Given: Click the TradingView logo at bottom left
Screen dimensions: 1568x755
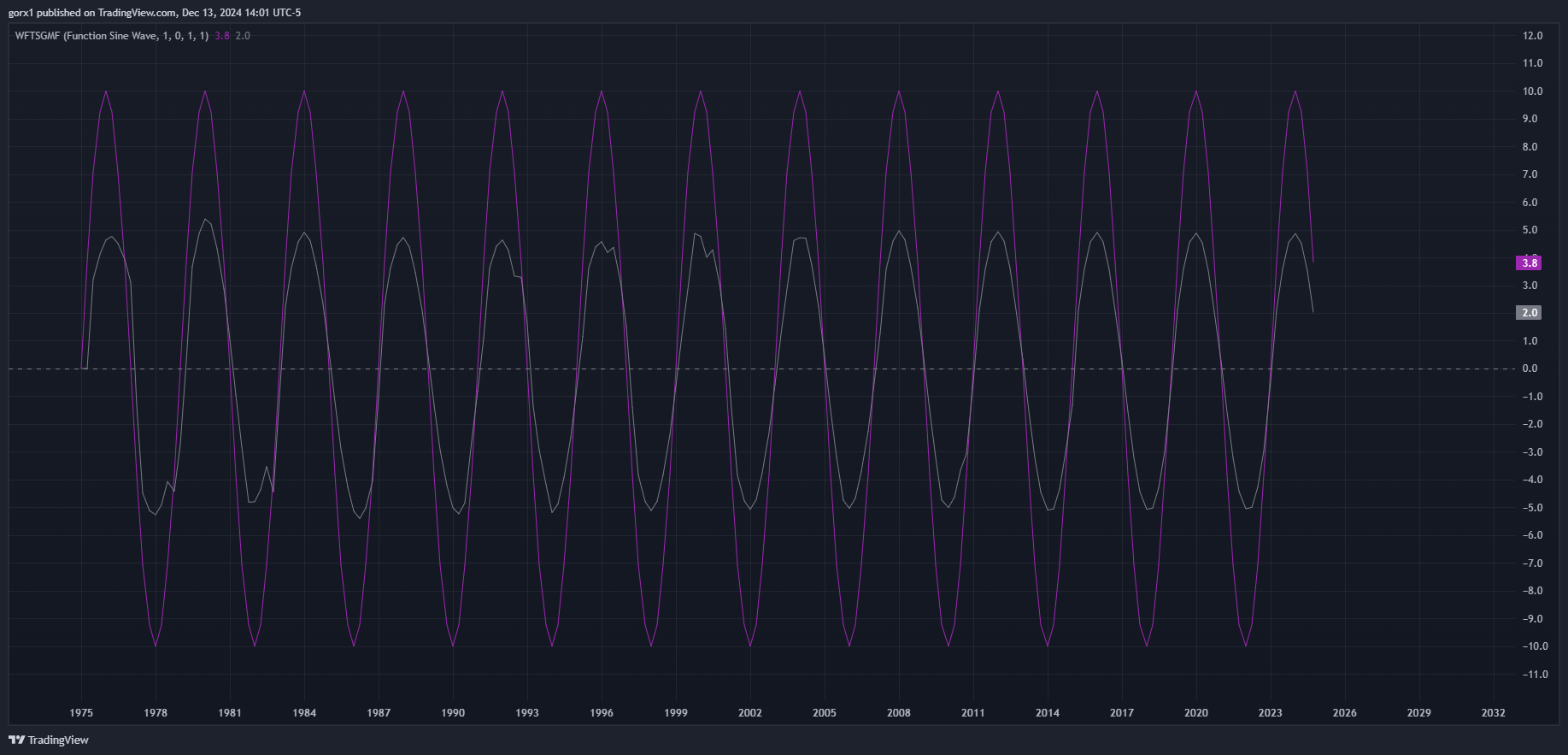Looking at the screenshot, I should point(49,740).
